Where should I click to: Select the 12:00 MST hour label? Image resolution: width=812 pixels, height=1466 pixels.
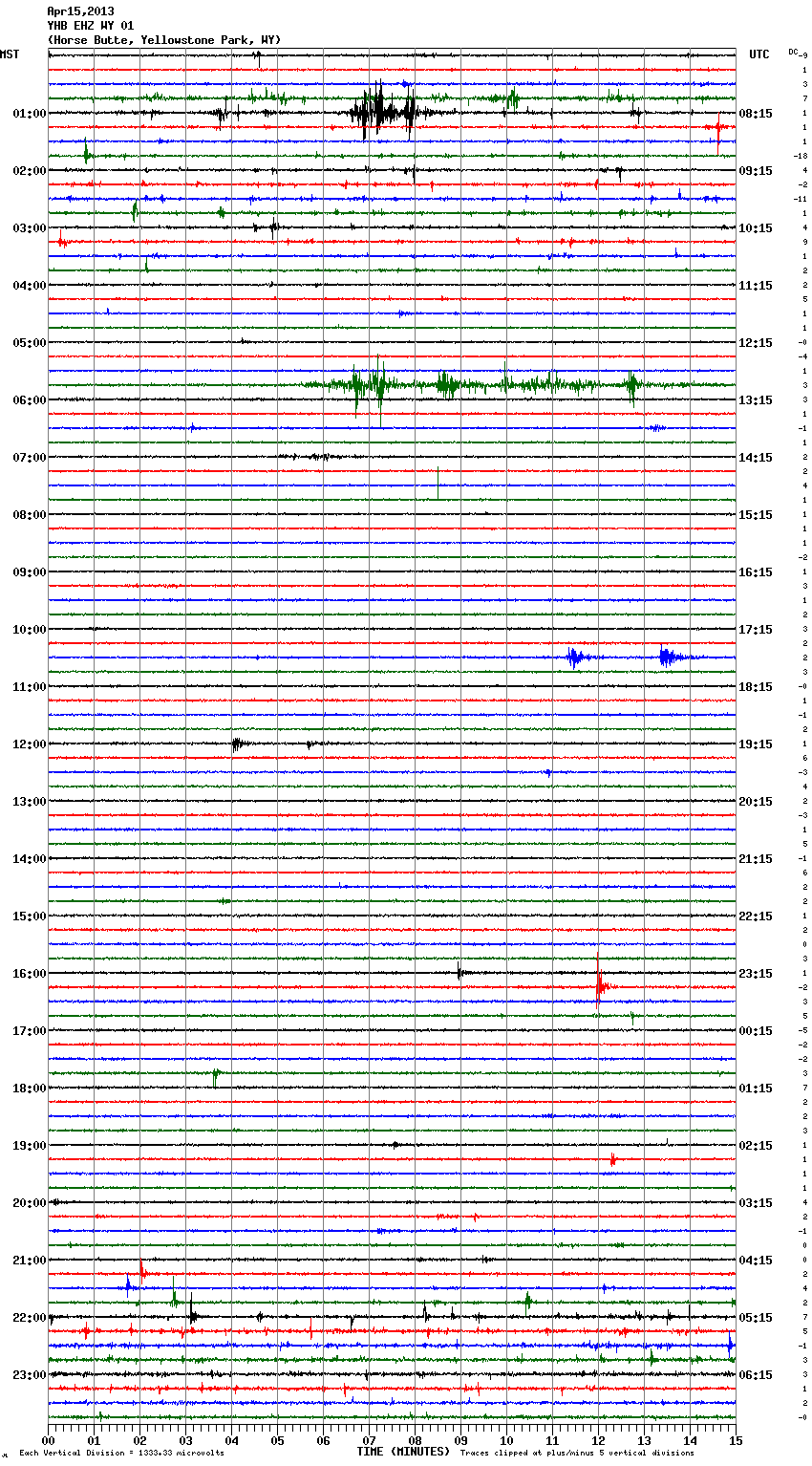(30, 744)
